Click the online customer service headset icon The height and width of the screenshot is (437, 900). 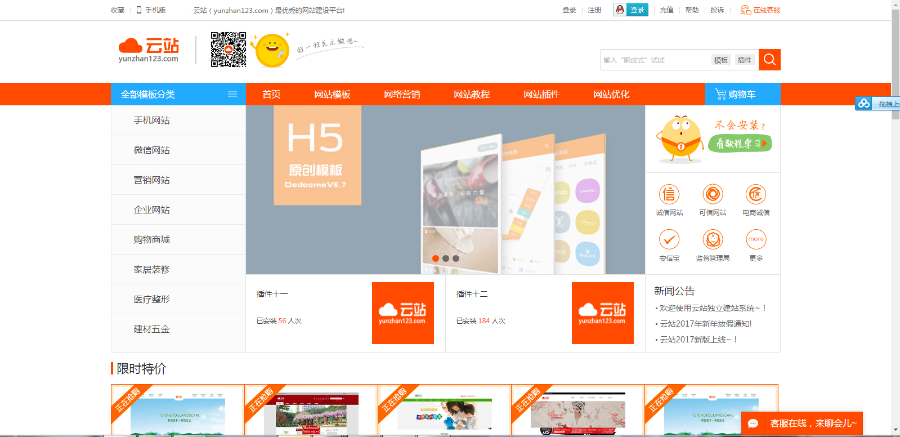coord(745,10)
